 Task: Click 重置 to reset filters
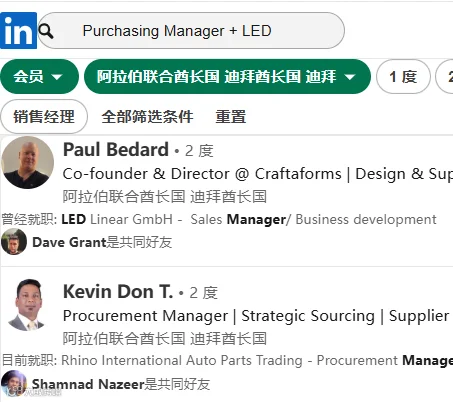[x=231, y=117]
